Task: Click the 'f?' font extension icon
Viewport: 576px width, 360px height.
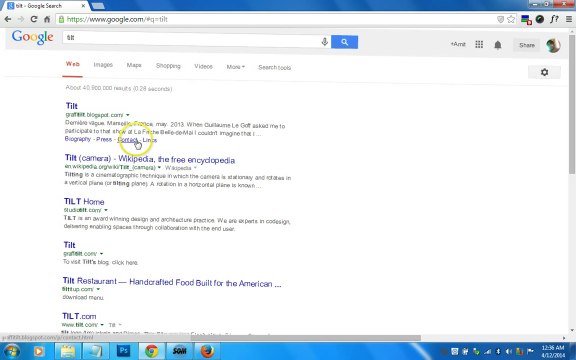Action: (x=554, y=19)
